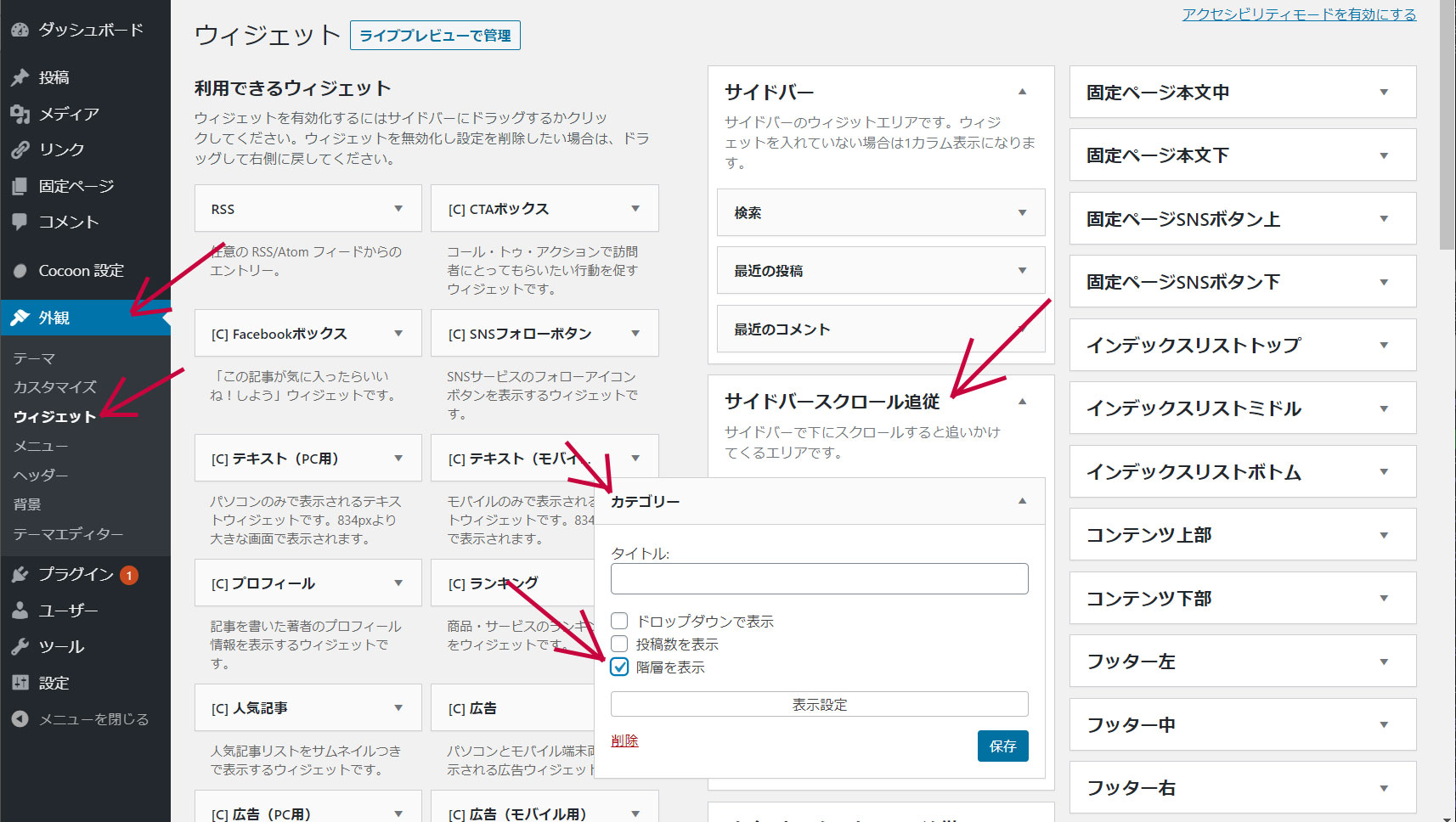Collapse the サイドバー panel
The height and width of the screenshot is (822, 1456).
(x=1023, y=92)
